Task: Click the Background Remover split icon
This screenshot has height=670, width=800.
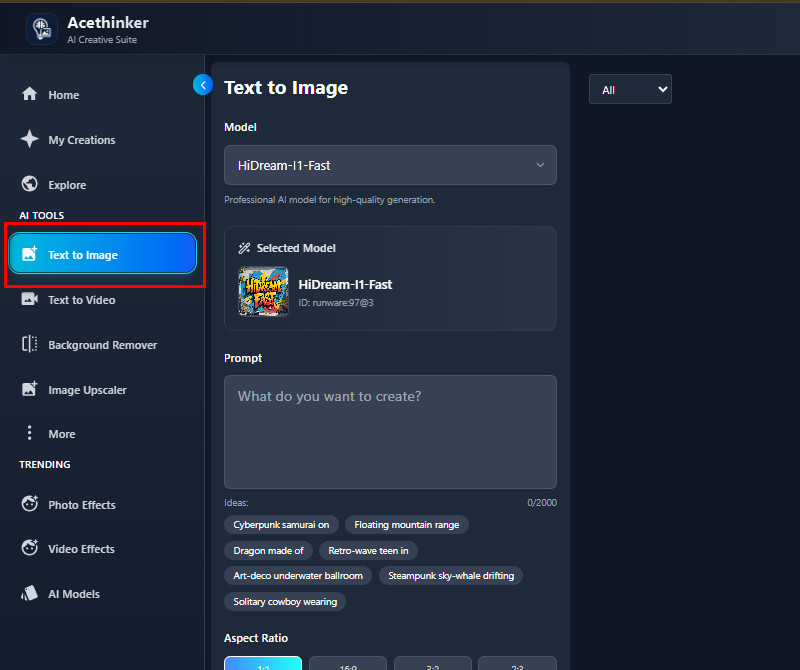Action: pos(30,344)
